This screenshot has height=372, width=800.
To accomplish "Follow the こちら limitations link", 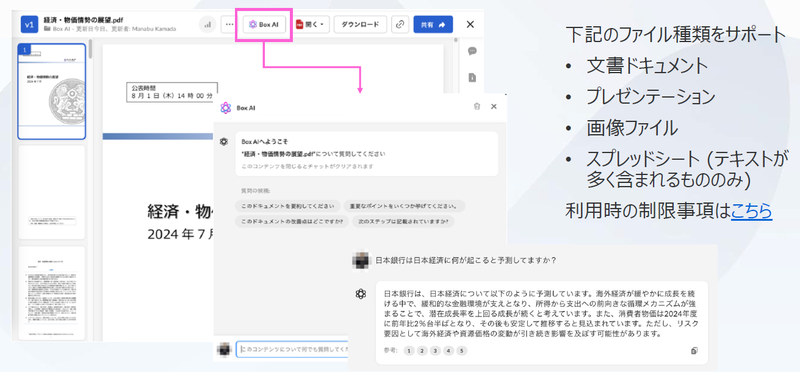I will pos(752,211).
